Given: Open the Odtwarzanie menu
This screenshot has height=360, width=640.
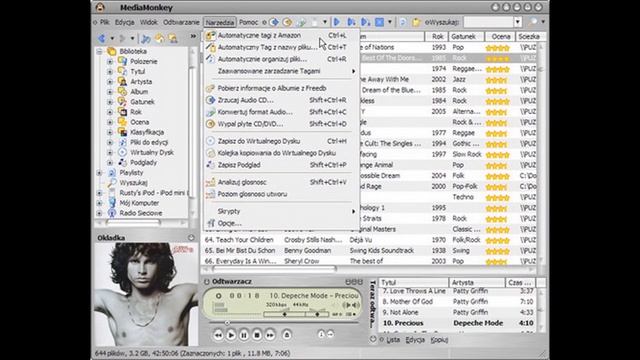Looking at the screenshot, I should [x=181, y=22].
